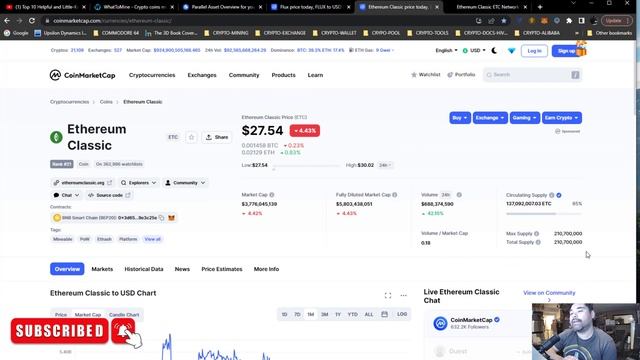The image size is (640, 360).
Task: Open CRYPTO-MINING bookmarks folder
Action: click(226, 33)
